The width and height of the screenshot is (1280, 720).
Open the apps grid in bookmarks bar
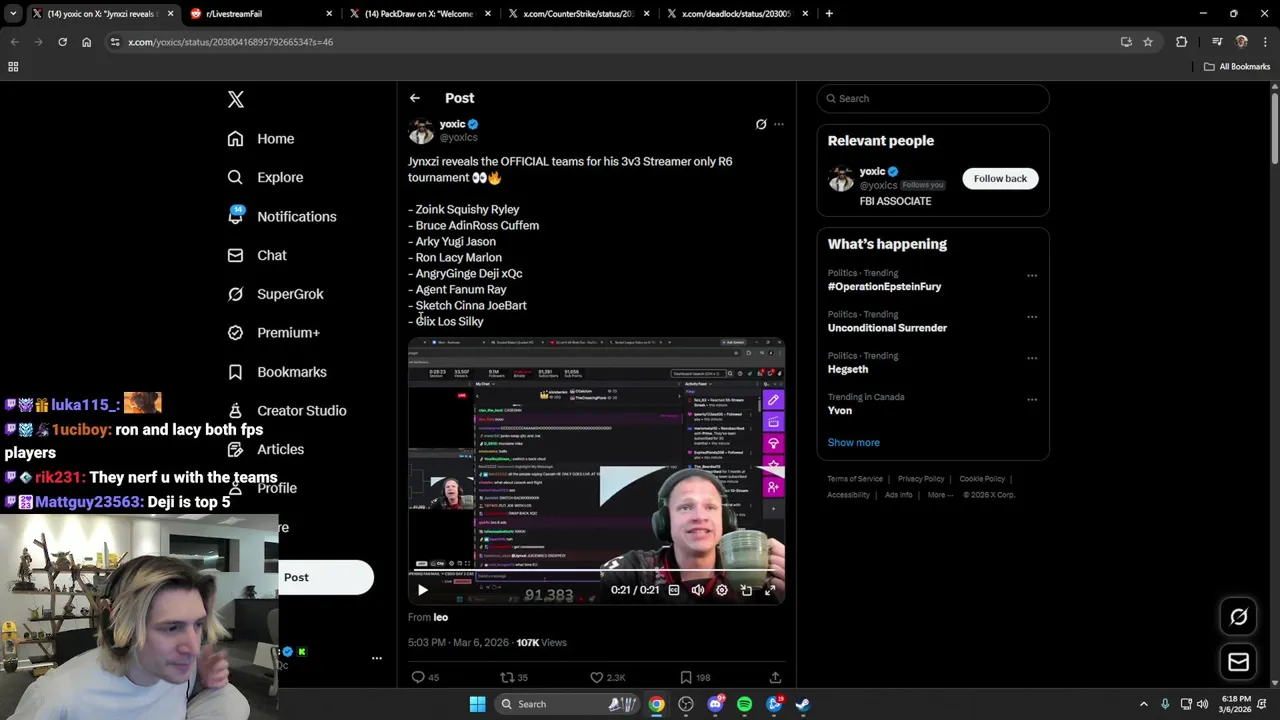13,67
